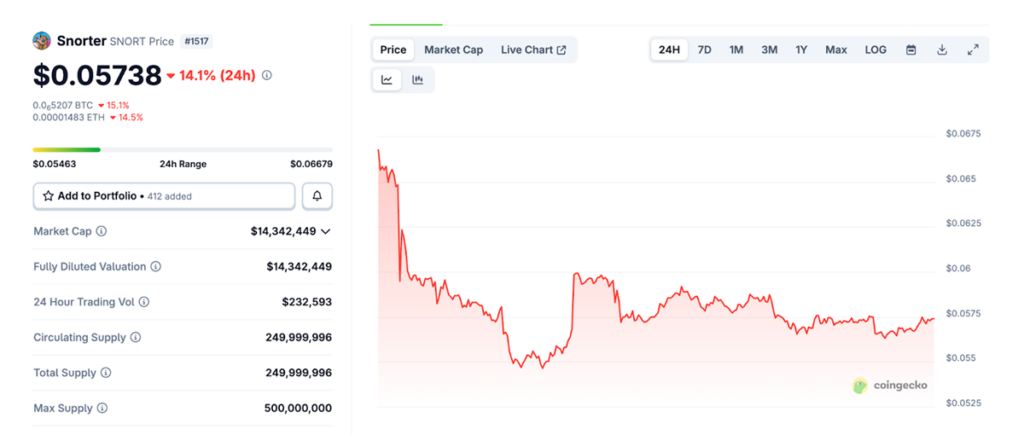
Task: Switch chart range to 7D
Action: point(704,50)
